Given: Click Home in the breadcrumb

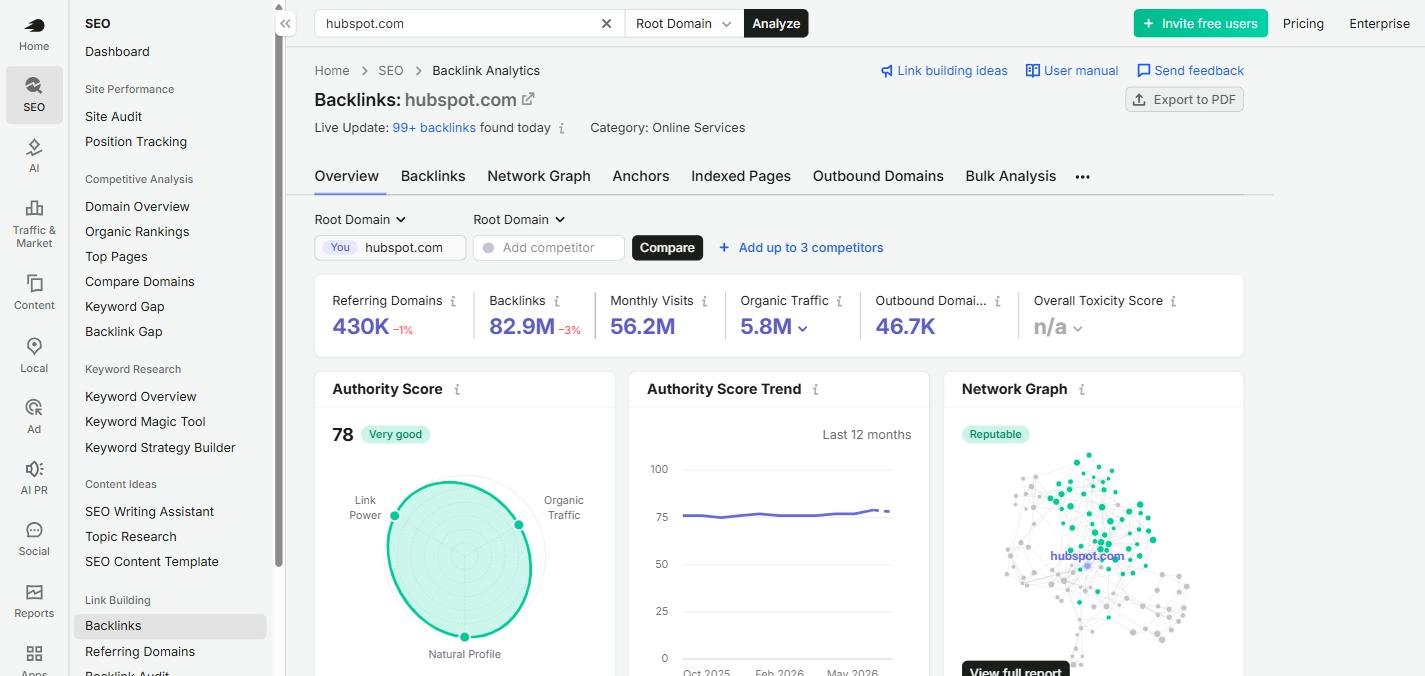Looking at the screenshot, I should [332, 71].
